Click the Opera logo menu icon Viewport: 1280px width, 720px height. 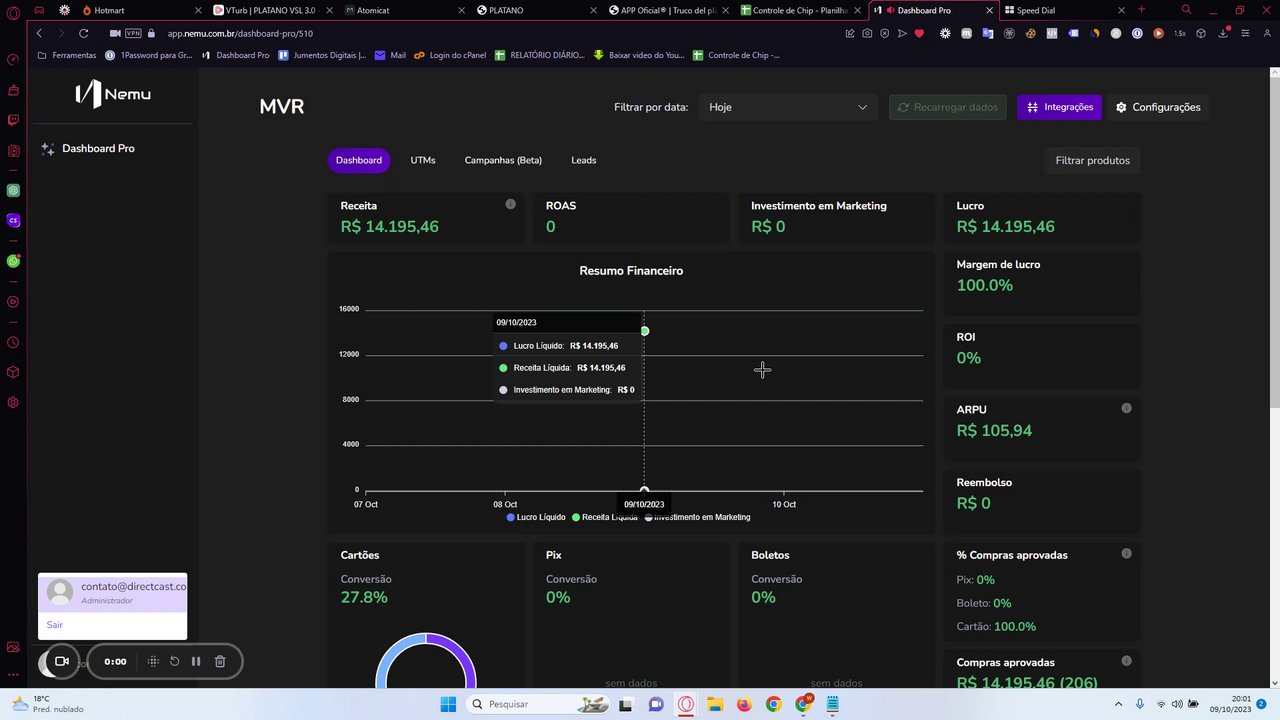coord(13,13)
